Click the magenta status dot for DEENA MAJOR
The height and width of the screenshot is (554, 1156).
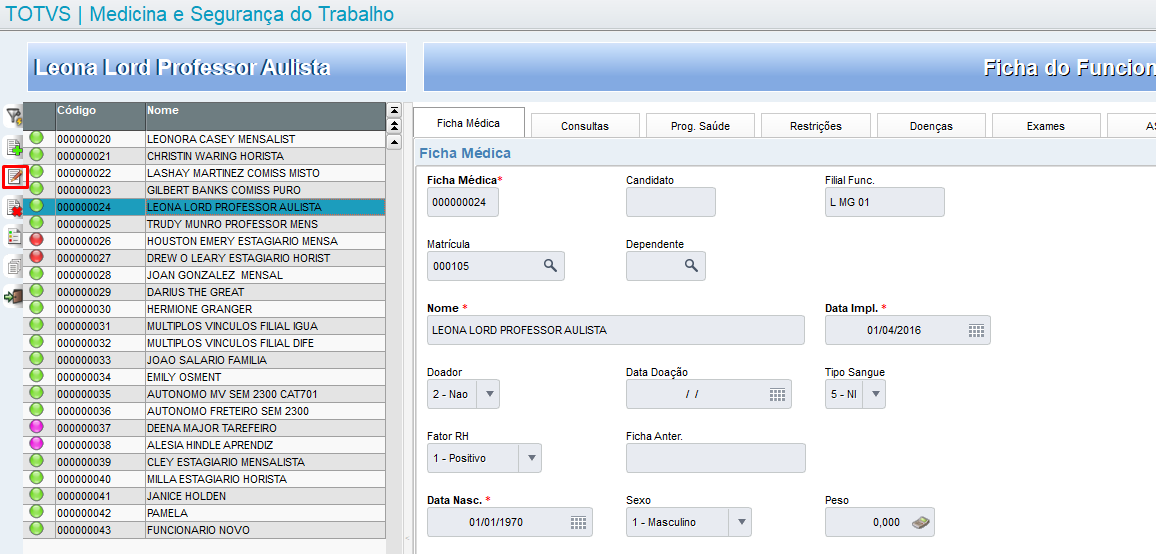[x=36, y=426]
